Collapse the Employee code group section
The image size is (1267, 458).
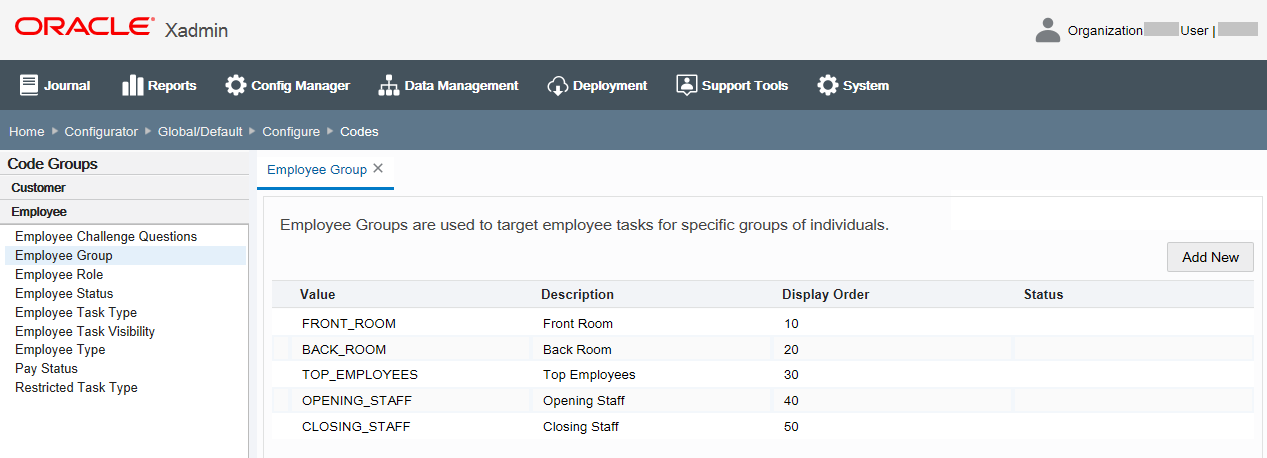pyautogui.click(x=39, y=211)
